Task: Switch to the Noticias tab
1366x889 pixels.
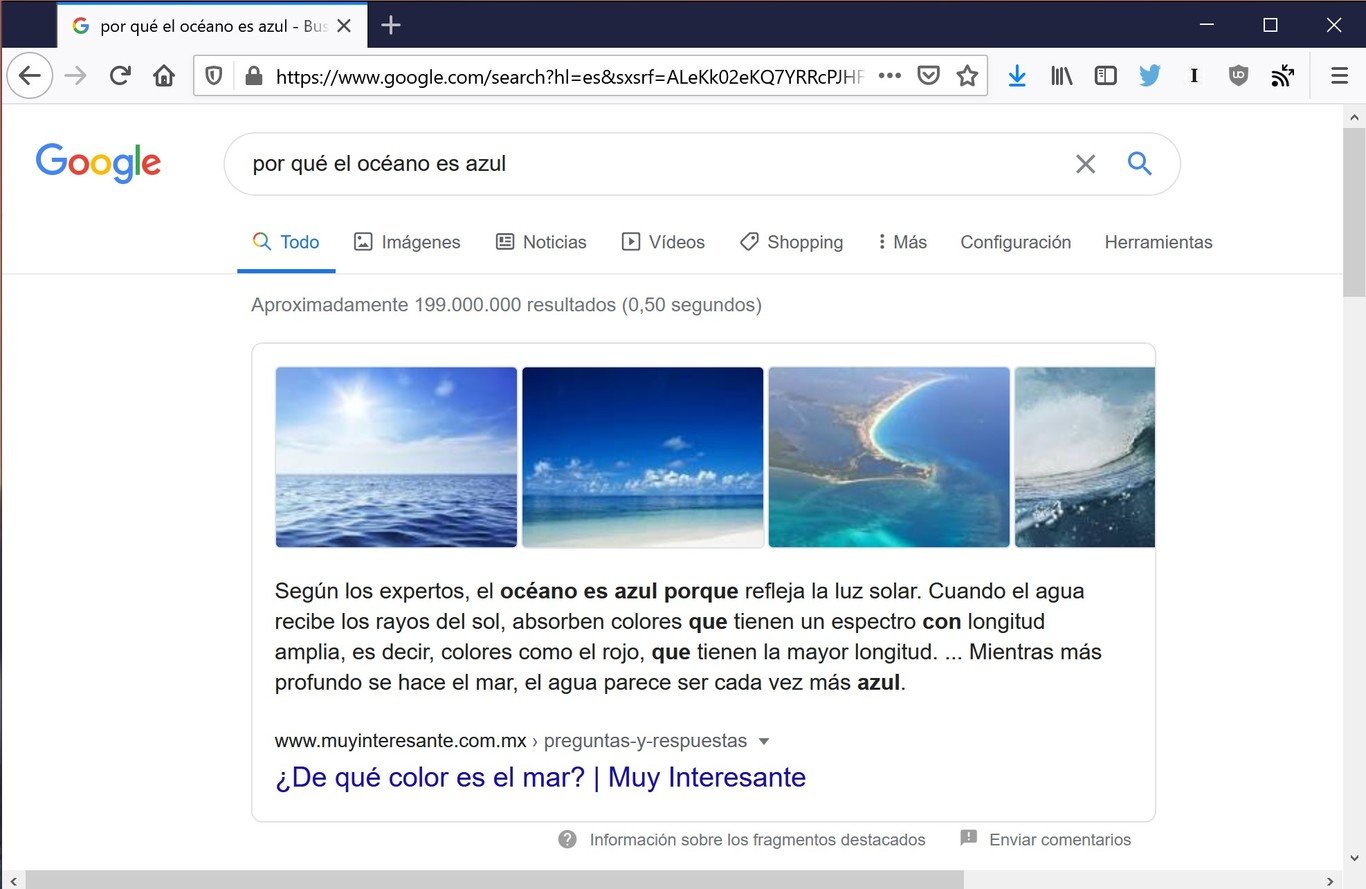Action: click(541, 242)
